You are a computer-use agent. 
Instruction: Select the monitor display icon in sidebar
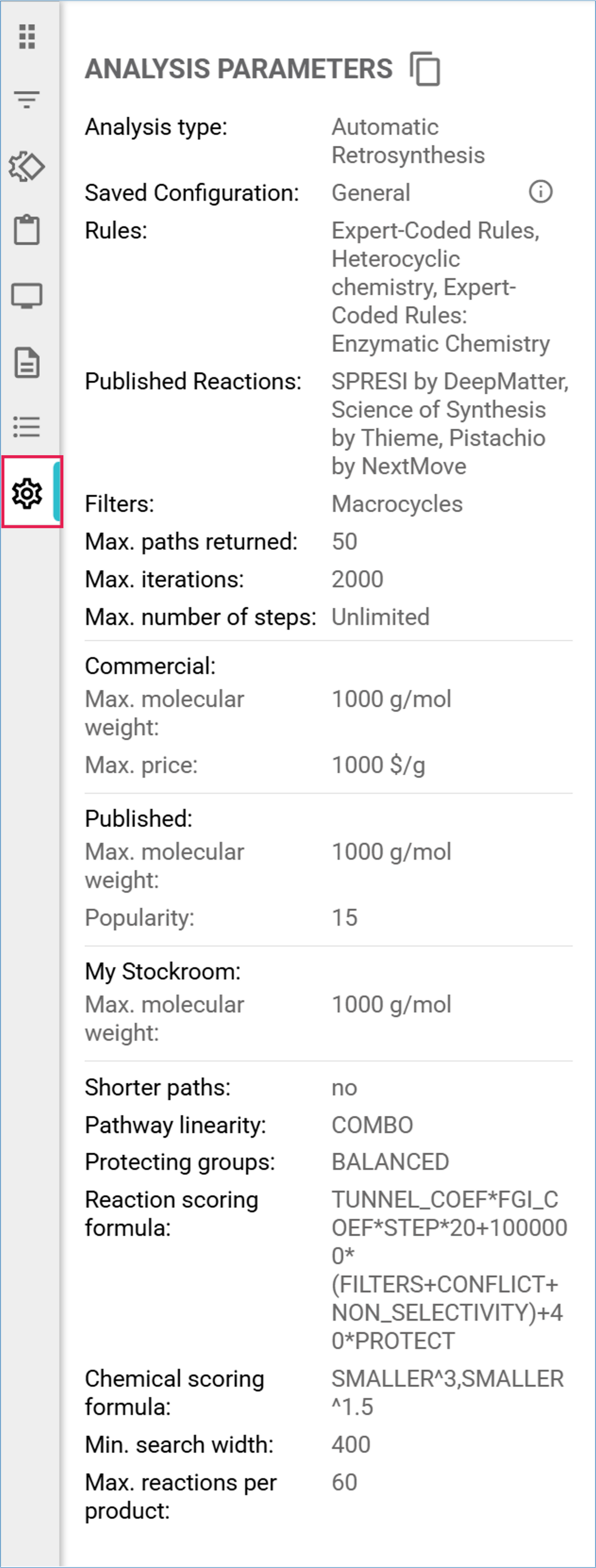(27, 296)
